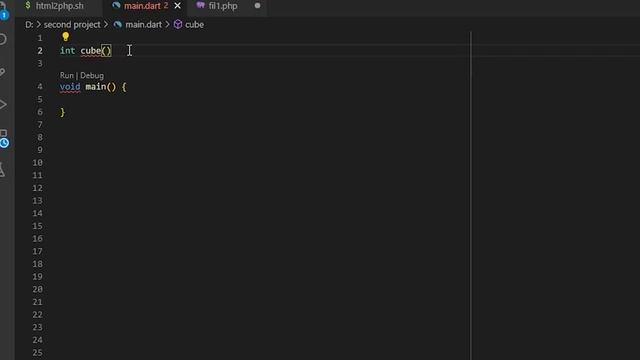Open Run and Debug in activity bar
The image size is (640, 360).
[x=3, y=104]
